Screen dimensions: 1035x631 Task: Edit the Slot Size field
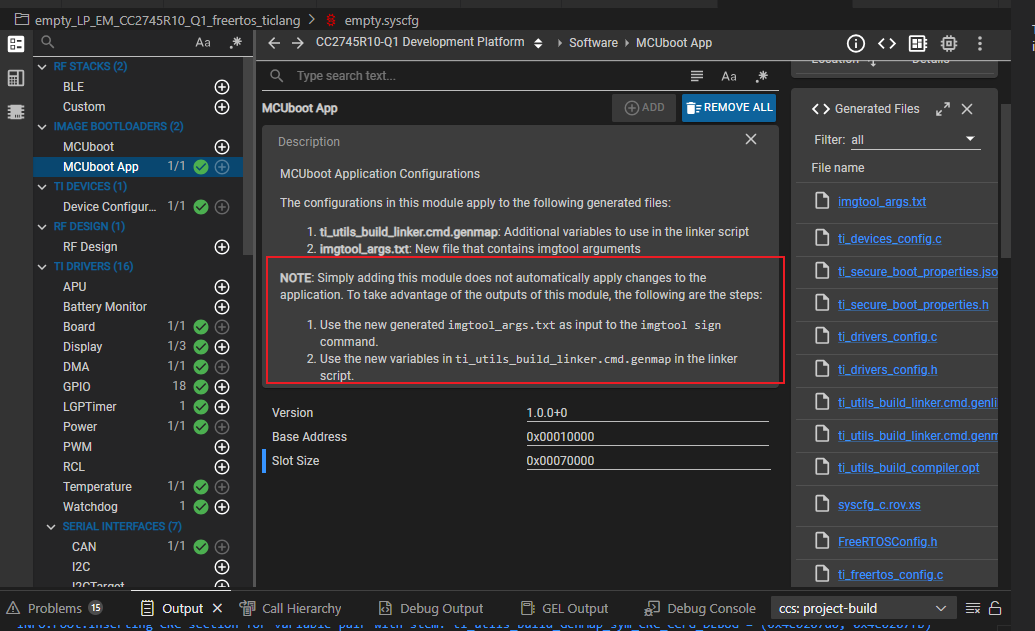coord(648,461)
